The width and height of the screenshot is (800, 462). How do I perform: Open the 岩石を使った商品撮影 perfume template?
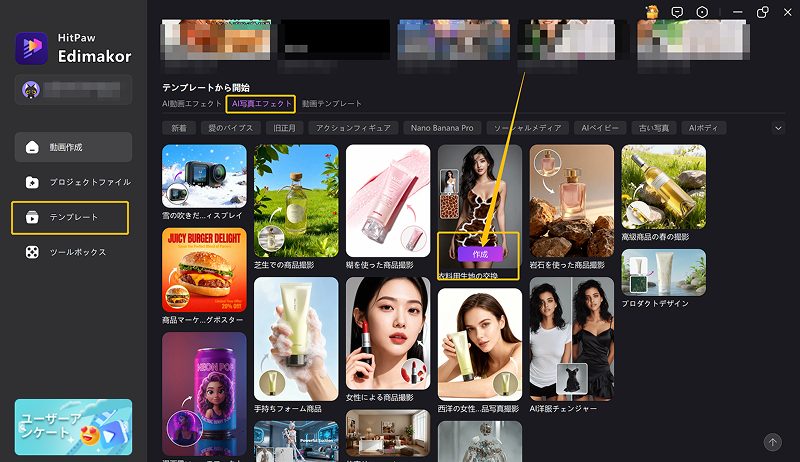[x=571, y=201]
